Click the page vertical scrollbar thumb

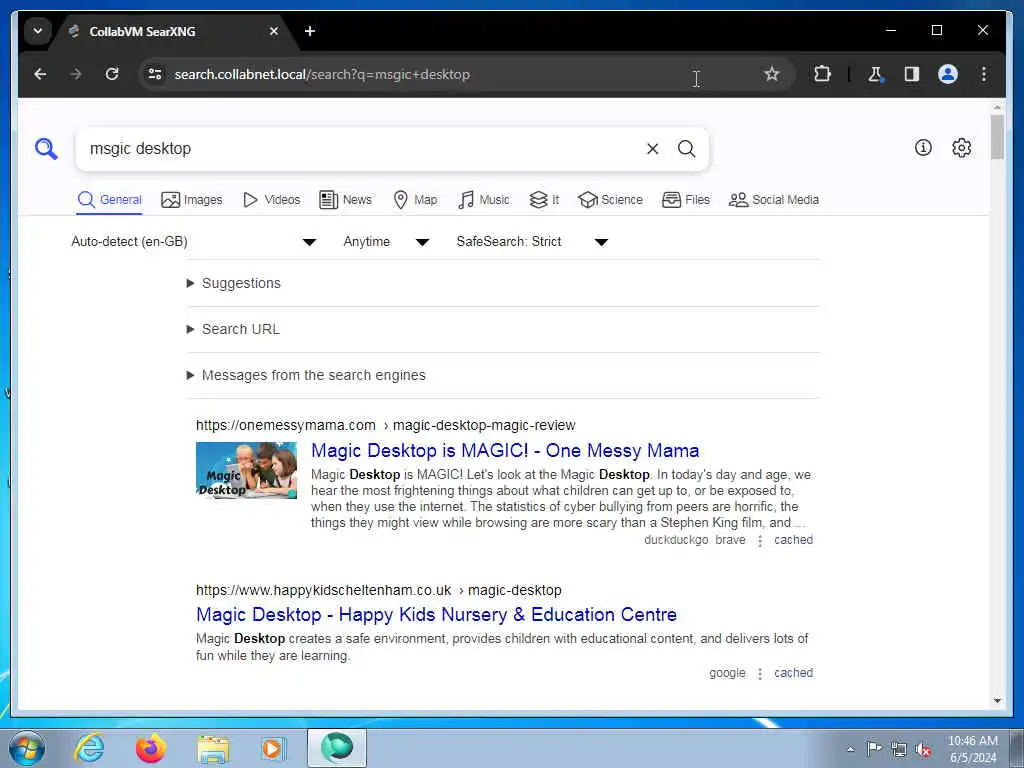pyautogui.click(x=997, y=137)
